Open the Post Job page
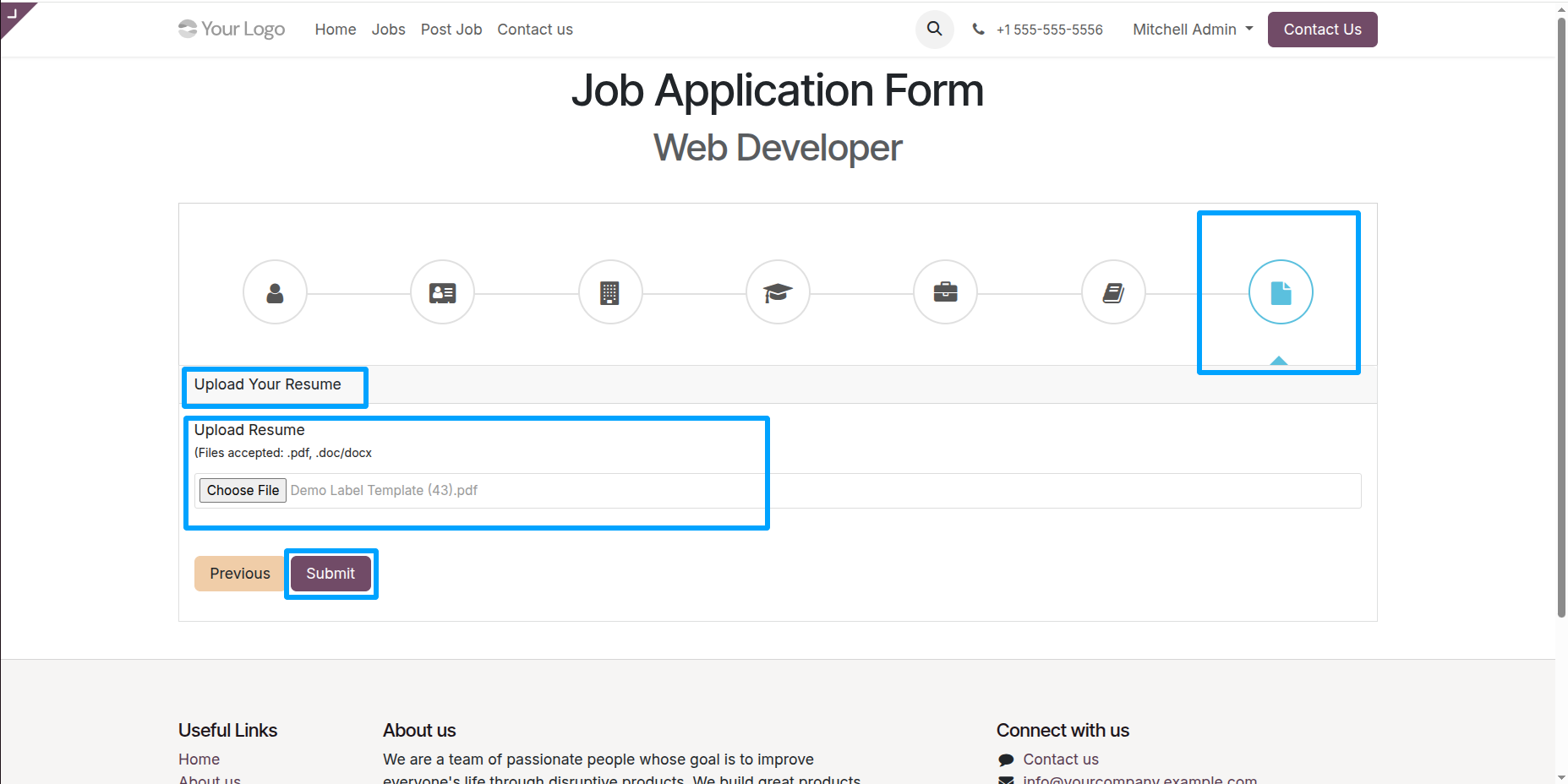 pyautogui.click(x=451, y=29)
